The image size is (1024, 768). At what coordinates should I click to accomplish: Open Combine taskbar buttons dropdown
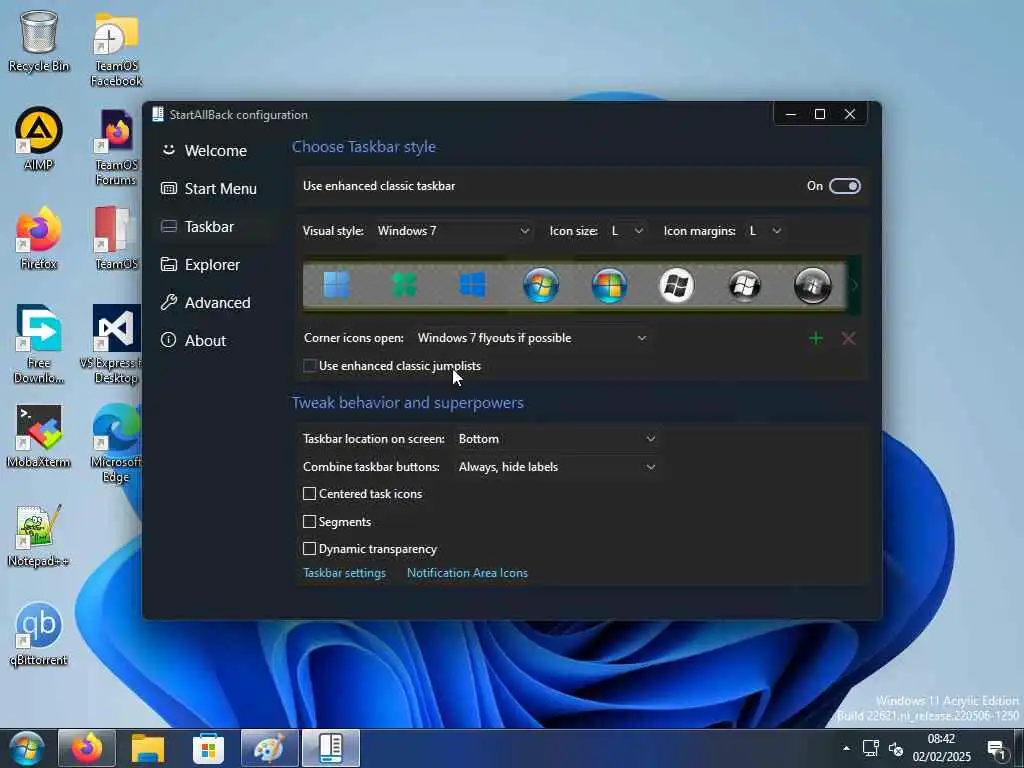coord(556,467)
